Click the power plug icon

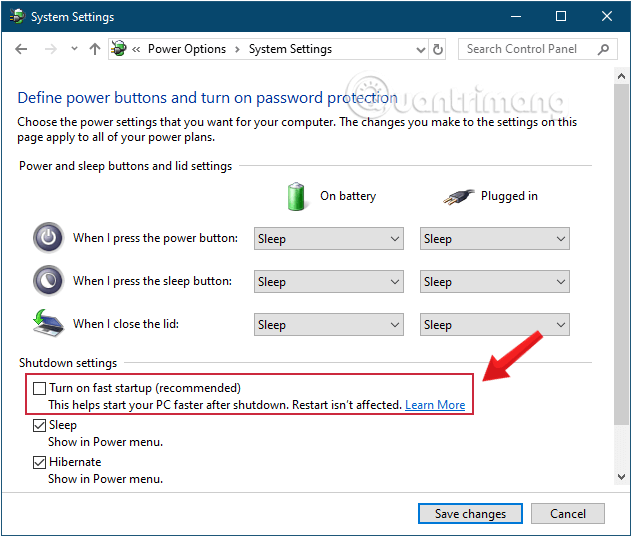pos(459,197)
